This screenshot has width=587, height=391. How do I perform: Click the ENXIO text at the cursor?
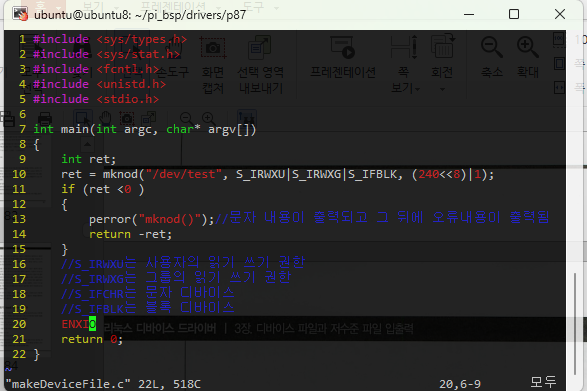click(x=79, y=324)
